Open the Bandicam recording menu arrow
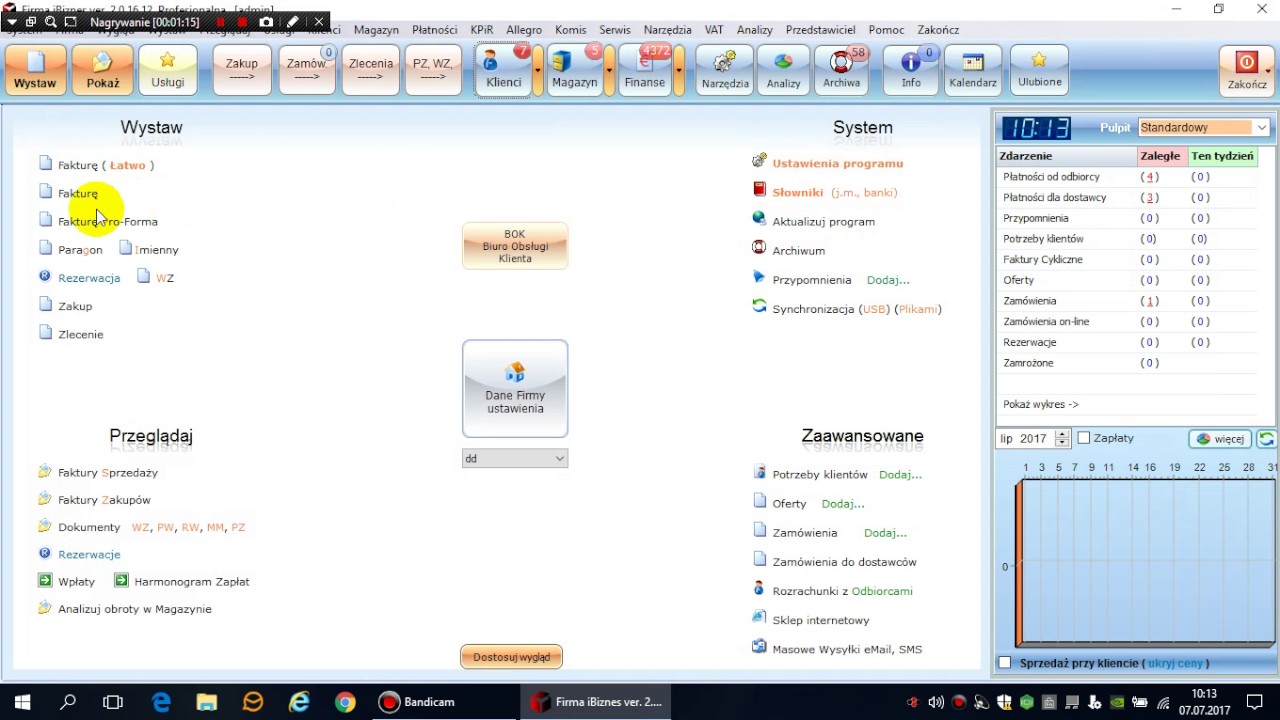1280x720 pixels. click(13, 21)
